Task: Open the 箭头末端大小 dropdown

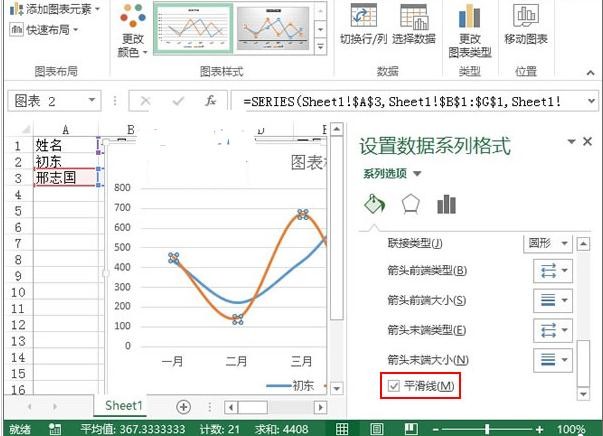Action: [x=553, y=360]
